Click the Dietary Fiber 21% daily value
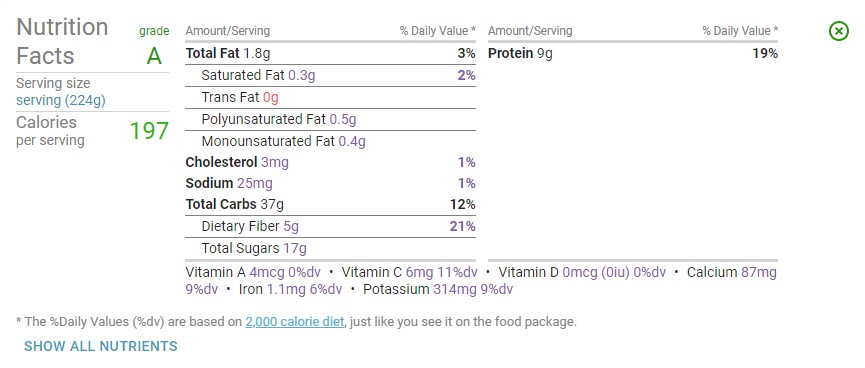865x368 pixels. (462, 226)
